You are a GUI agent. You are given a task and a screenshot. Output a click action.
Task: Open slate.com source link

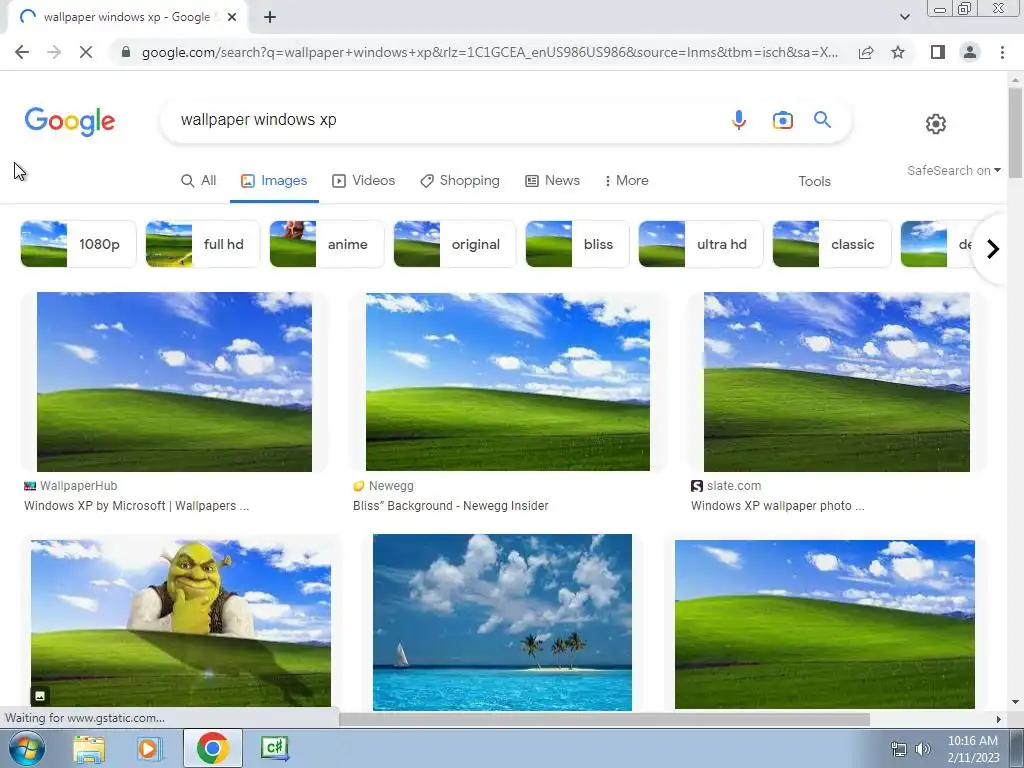click(x=726, y=486)
